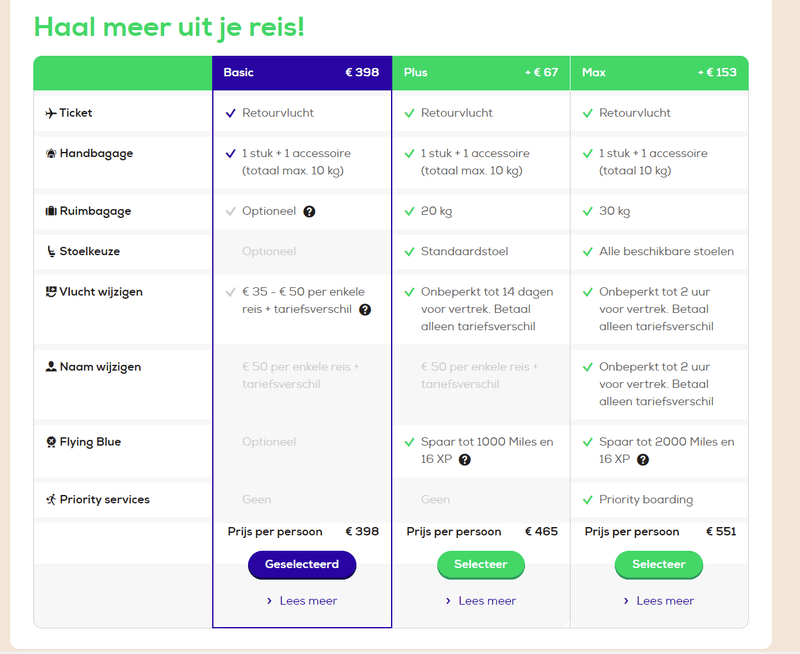Click the Priority services running icon

pos(51,500)
